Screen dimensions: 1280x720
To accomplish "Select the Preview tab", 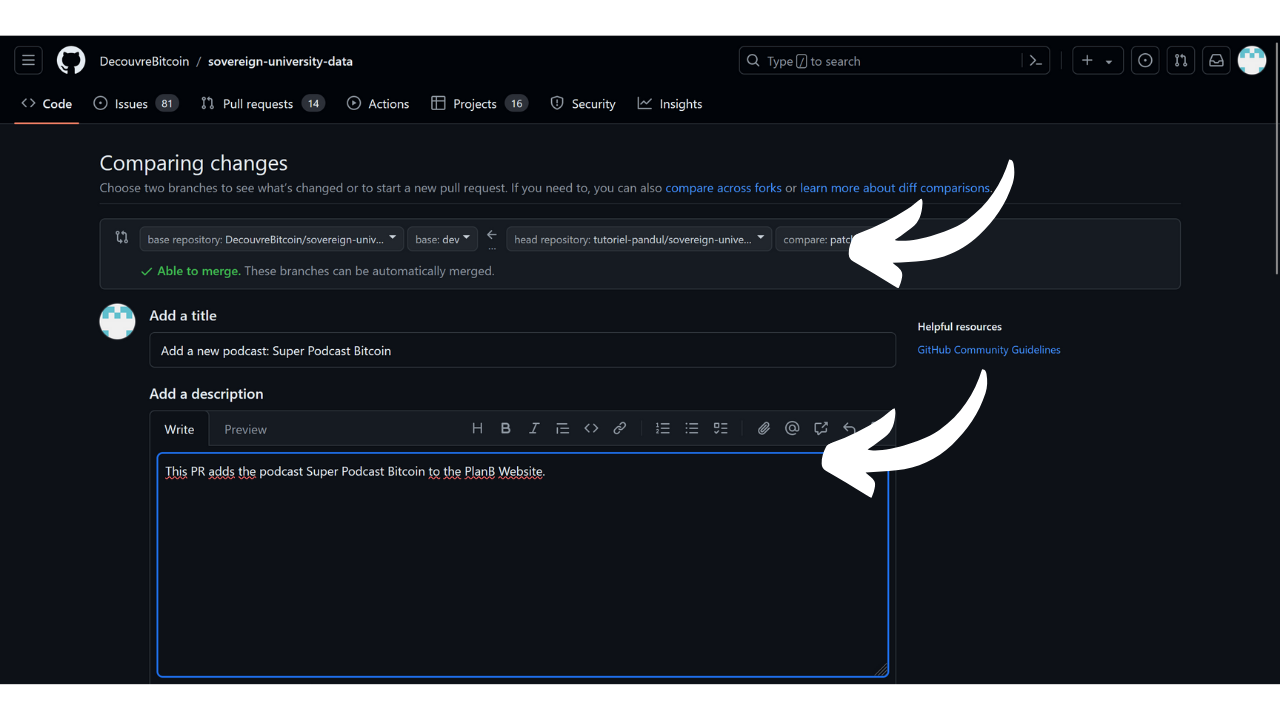I will 246,429.
